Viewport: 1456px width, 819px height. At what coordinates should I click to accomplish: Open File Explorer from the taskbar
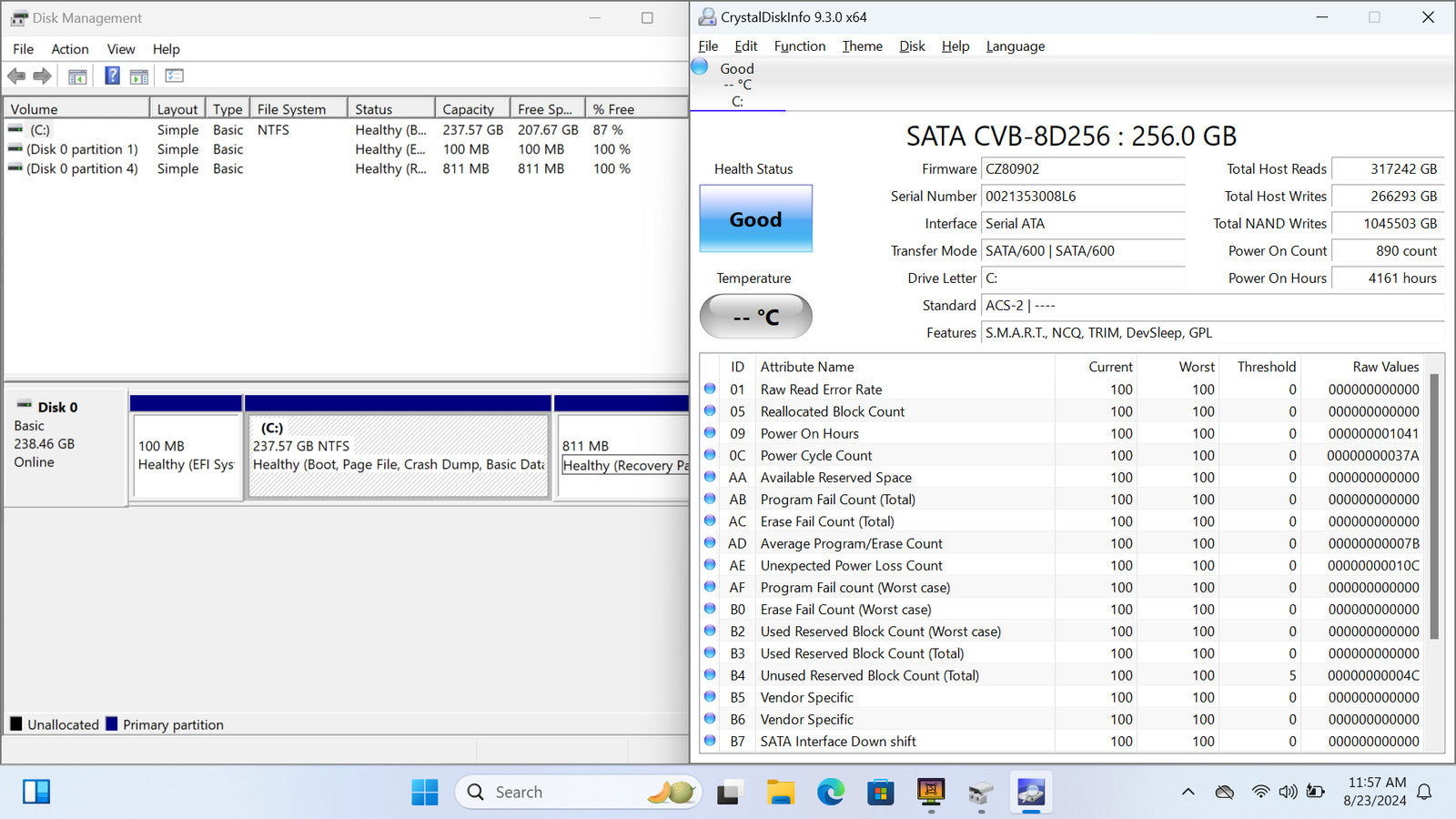[x=780, y=793]
